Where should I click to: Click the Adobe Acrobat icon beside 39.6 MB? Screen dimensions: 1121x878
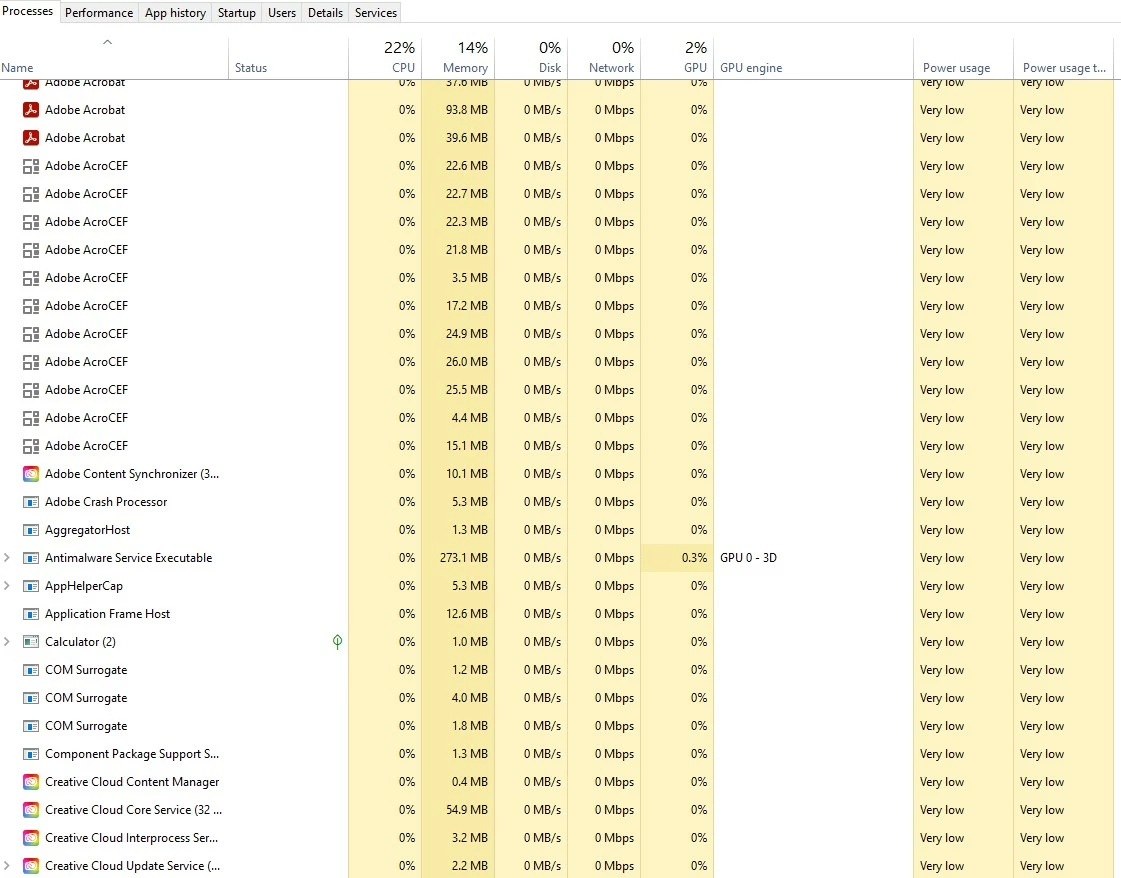click(x=31, y=138)
